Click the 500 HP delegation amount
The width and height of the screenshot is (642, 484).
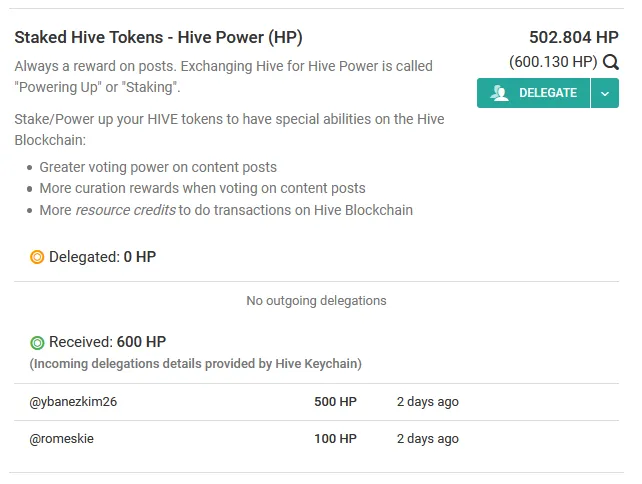335,402
